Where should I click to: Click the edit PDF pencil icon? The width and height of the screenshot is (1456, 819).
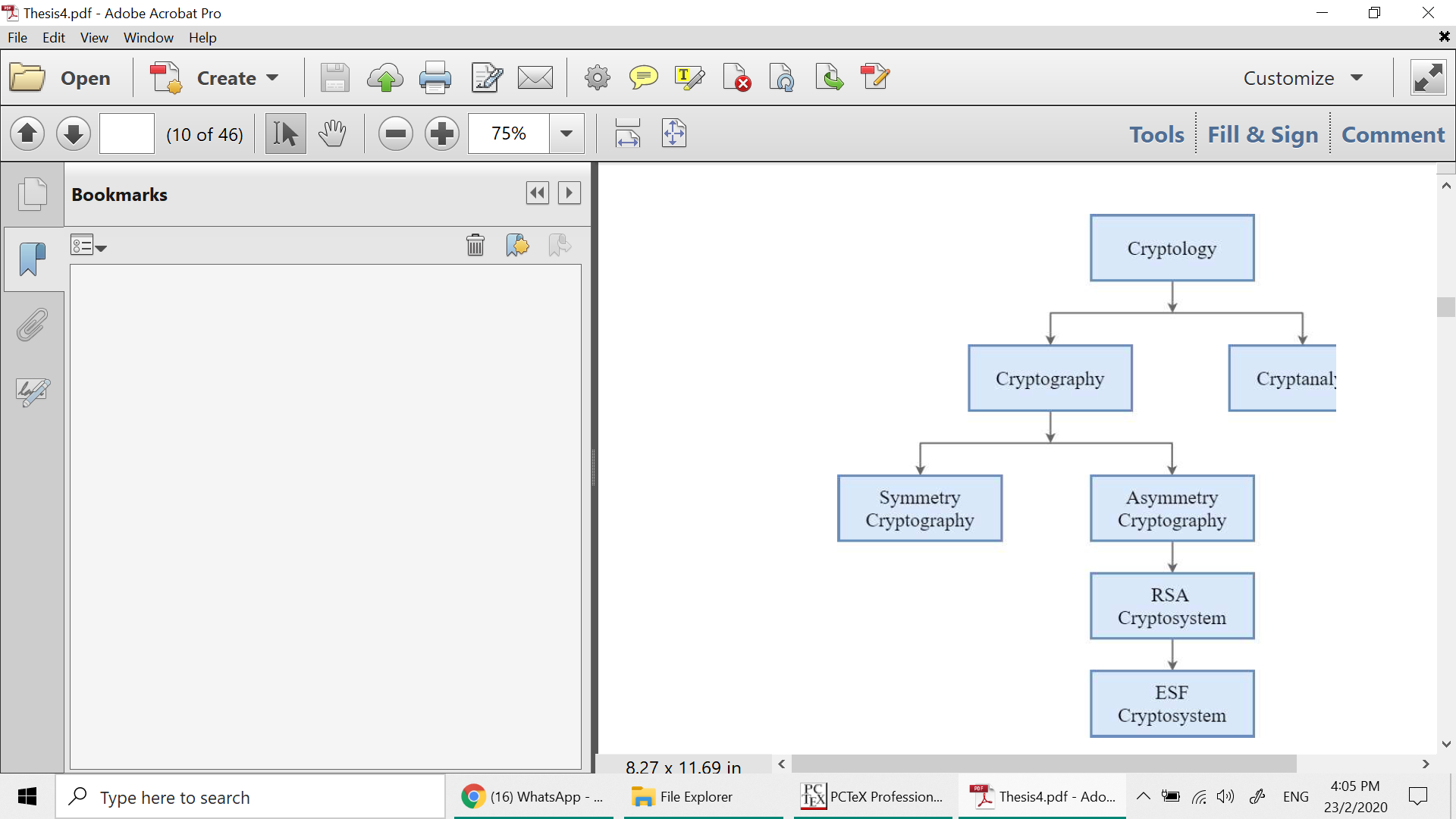pos(875,77)
